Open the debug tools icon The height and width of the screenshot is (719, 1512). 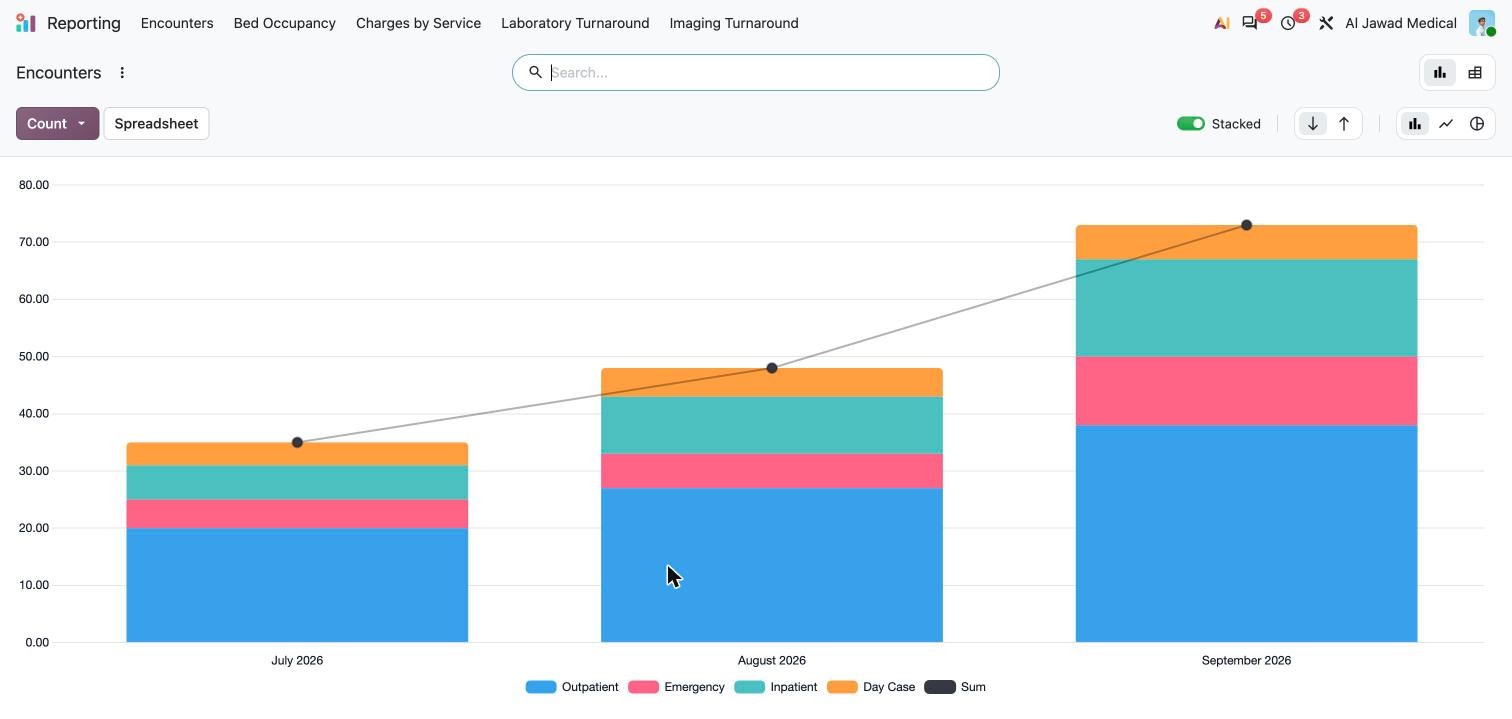pyautogui.click(x=1326, y=23)
